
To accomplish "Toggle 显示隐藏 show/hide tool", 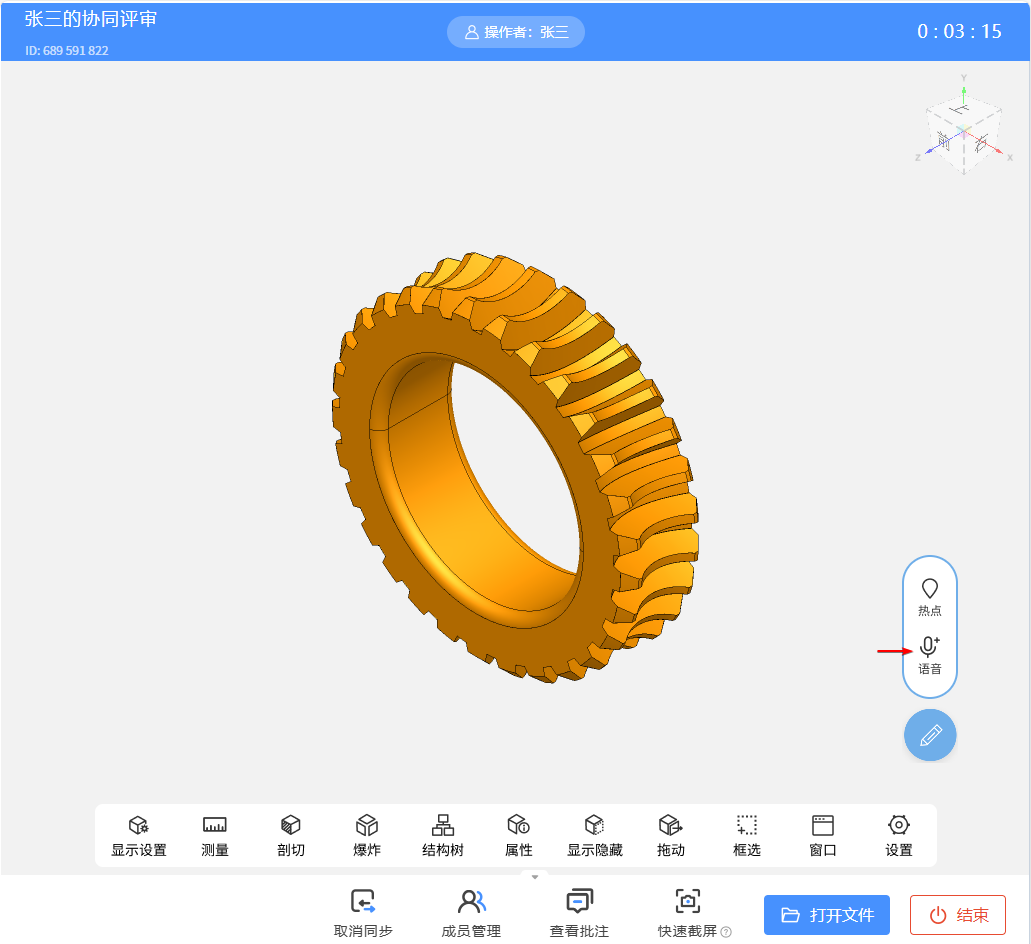I will (595, 835).
